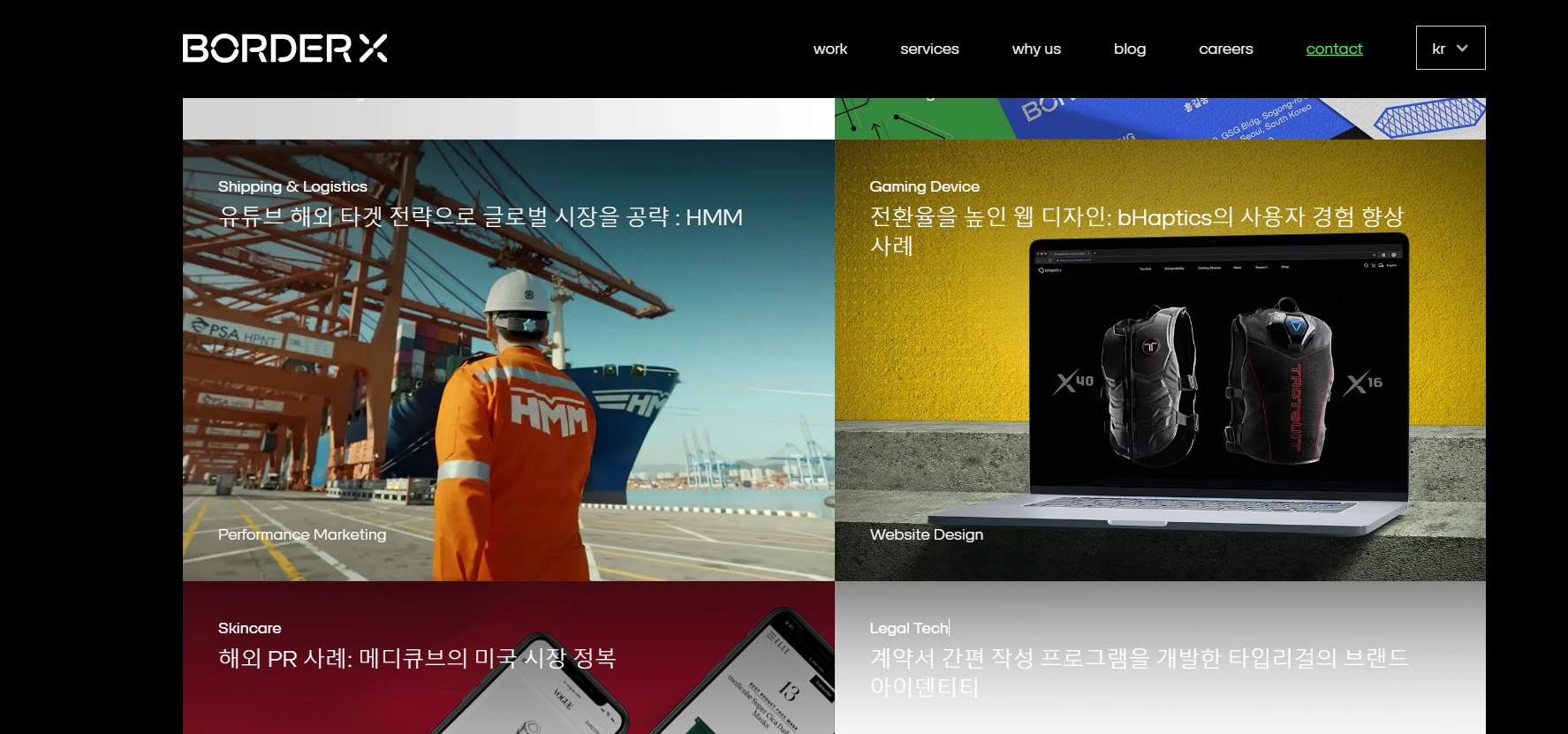Click the Legal Tech category label
Image resolution: width=1568 pixels, height=734 pixels.
pyautogui.click(x=909, y=628)
